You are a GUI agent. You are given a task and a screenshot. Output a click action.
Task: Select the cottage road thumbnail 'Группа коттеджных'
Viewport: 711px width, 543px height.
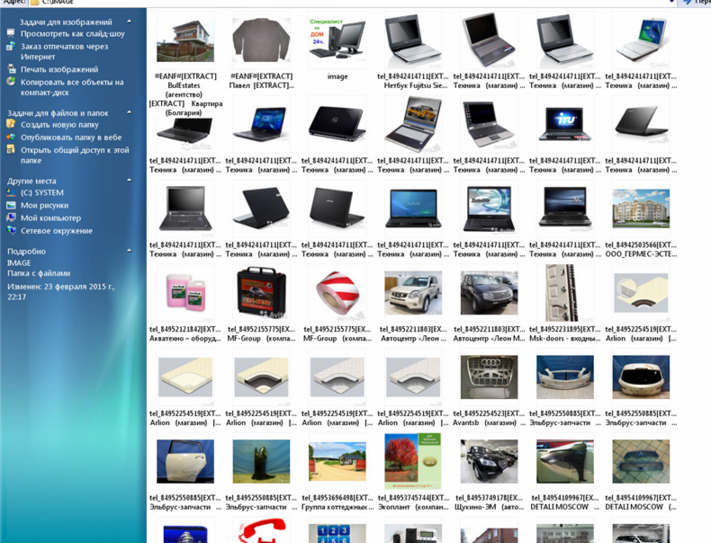(x=337, y=461)
